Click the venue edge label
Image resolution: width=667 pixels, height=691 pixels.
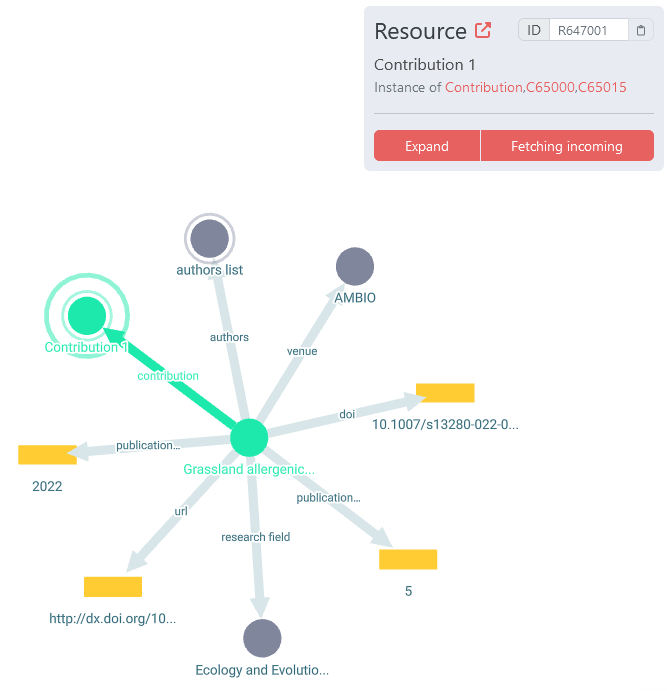(302, 351)
